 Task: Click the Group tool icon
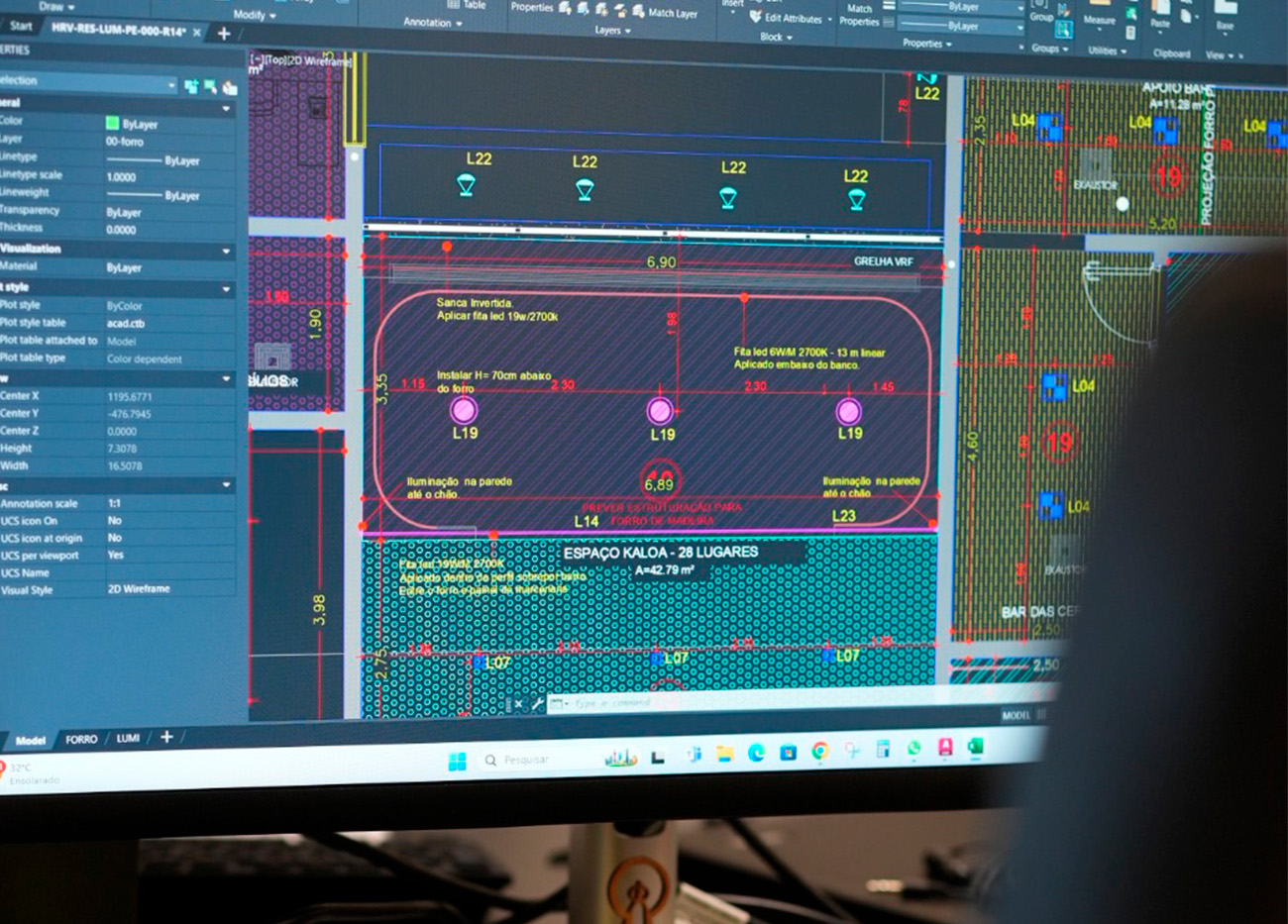coord(1041,15)
